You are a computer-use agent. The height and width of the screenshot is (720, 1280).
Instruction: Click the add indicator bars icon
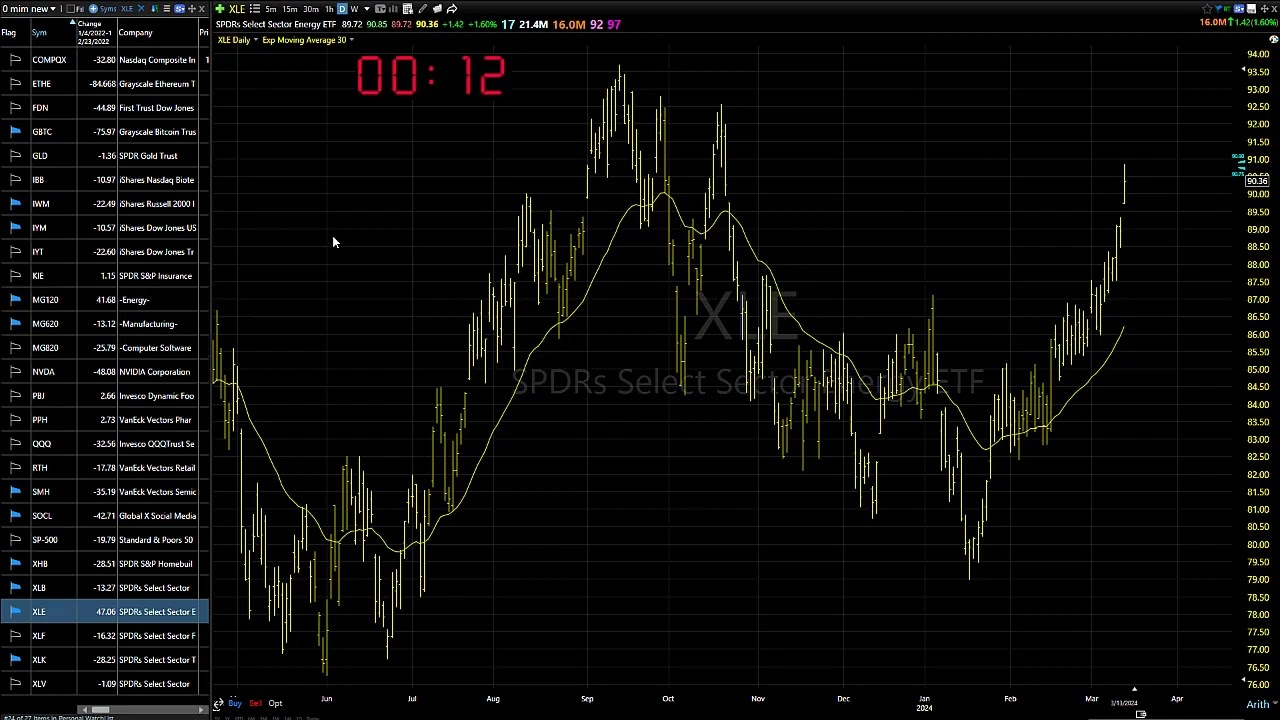393,9
